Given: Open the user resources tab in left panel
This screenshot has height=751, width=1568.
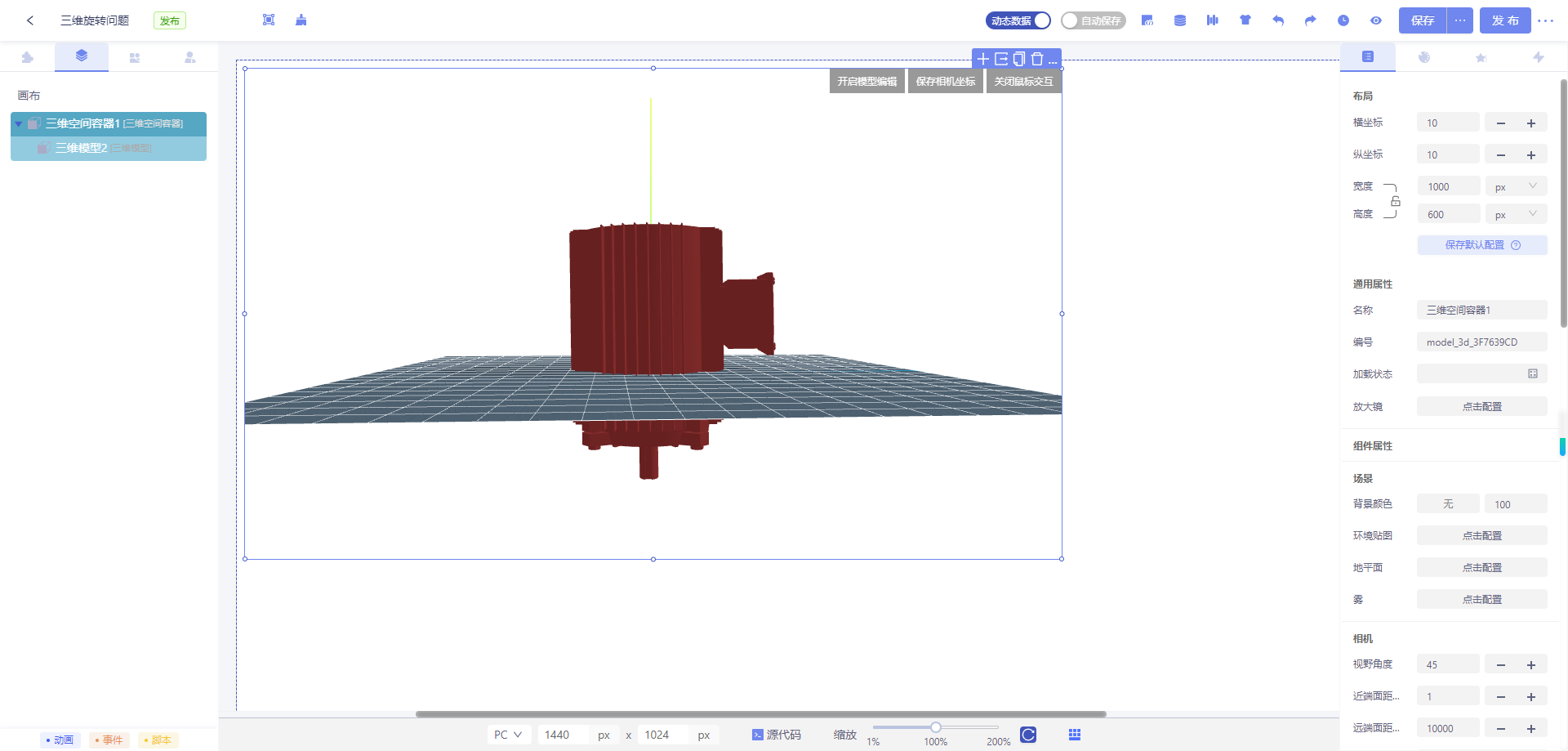Looking at the screenshot, I should 189,57.
